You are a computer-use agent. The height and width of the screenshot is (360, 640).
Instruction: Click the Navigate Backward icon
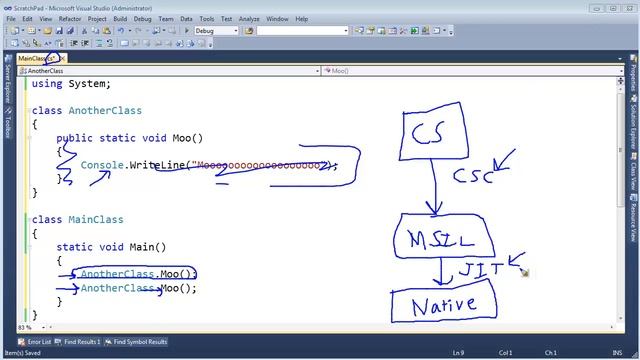pyautogui.click(x=156, y=31)
